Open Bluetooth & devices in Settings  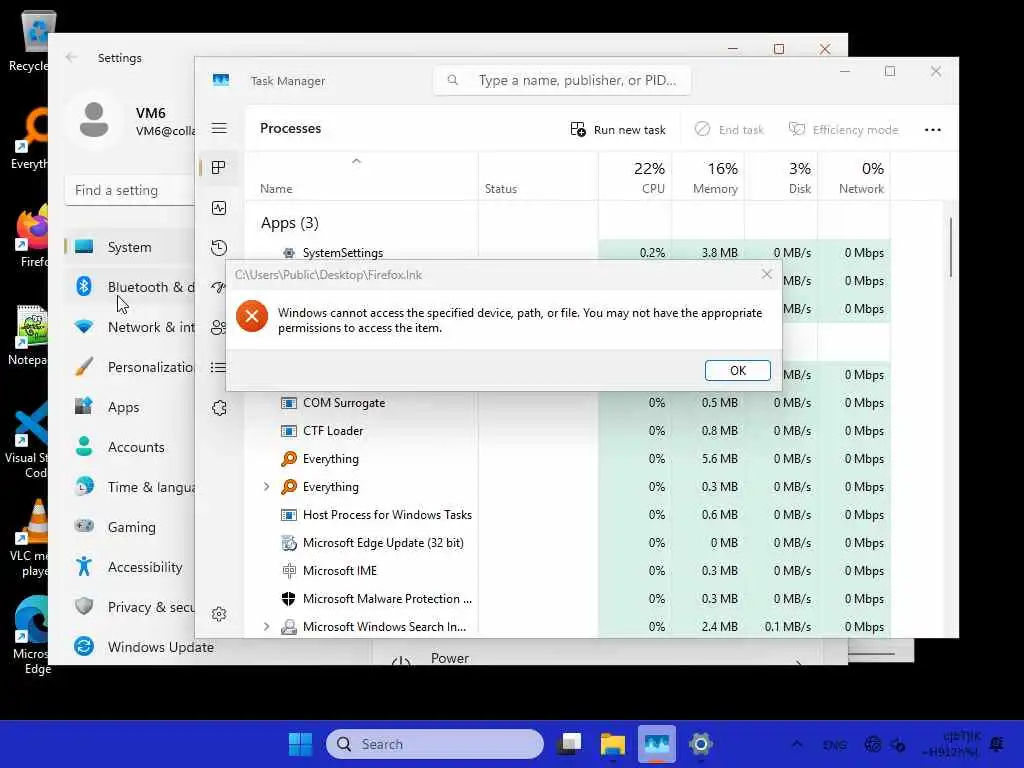129,287
